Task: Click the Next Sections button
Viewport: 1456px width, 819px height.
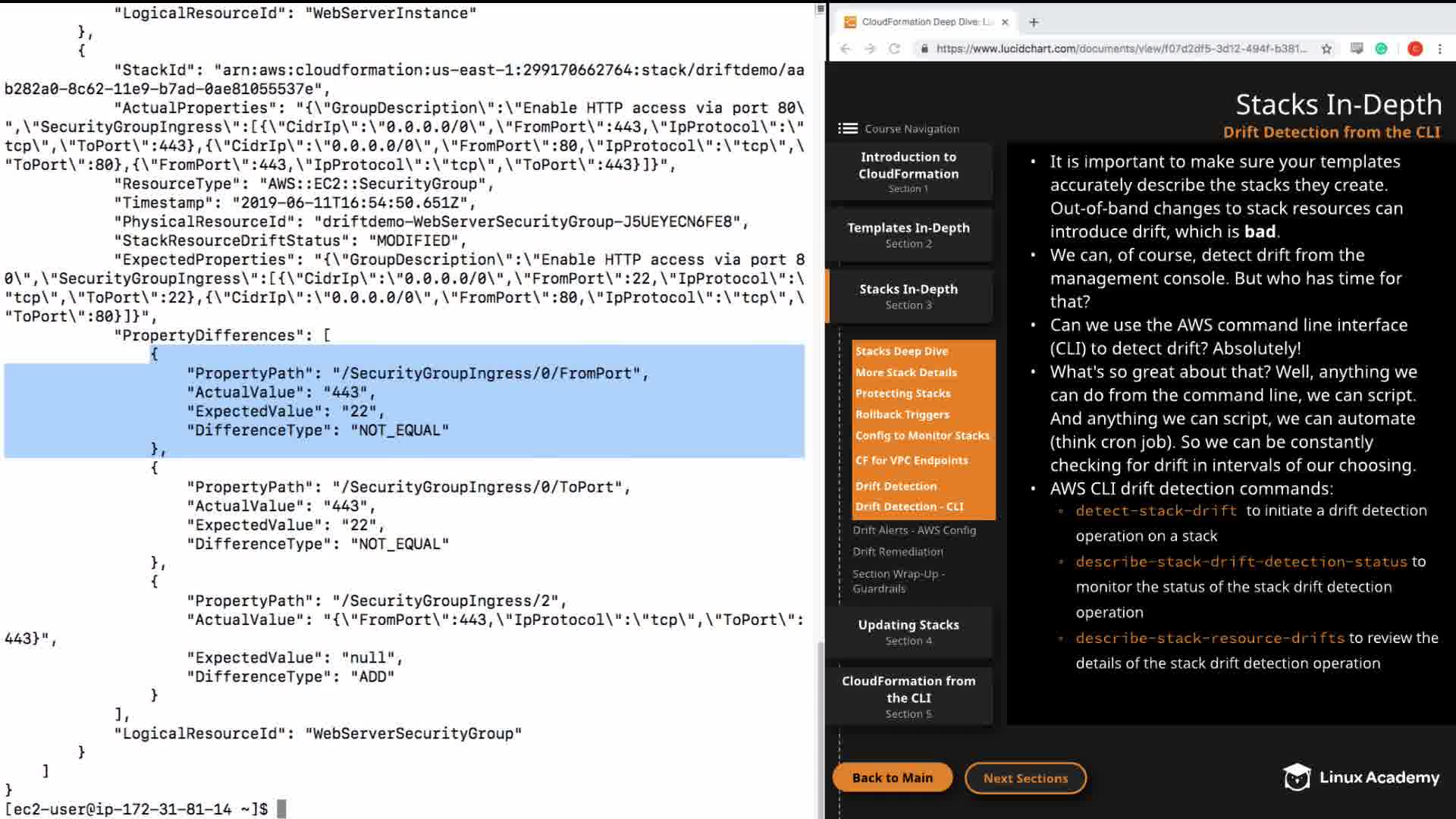Action: [1025, 778]
